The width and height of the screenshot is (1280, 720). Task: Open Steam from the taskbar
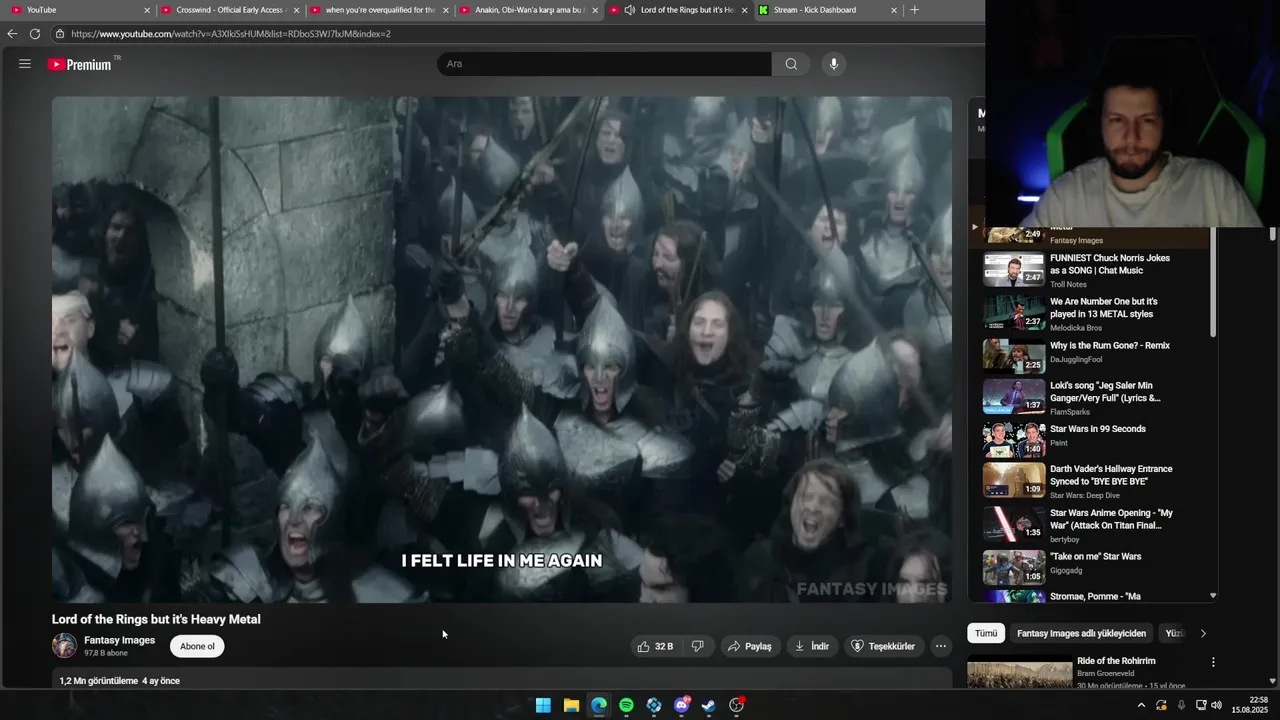(x=708, y=705)
